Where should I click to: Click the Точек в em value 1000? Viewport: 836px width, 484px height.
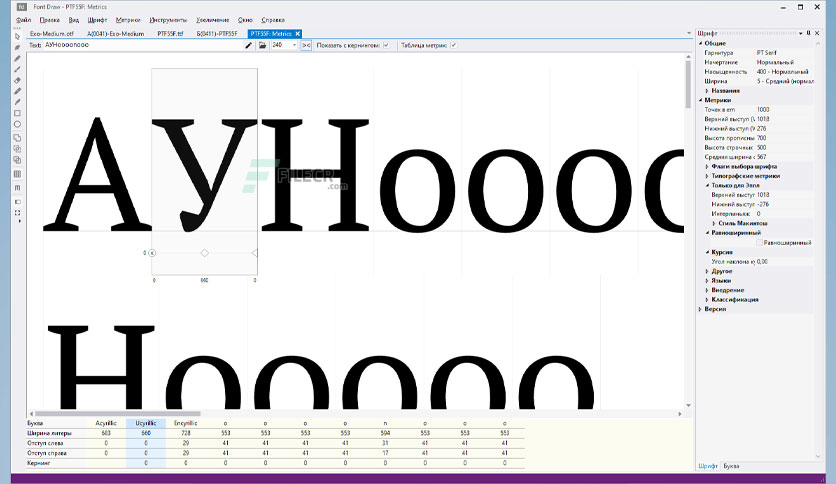click(763, 110)
